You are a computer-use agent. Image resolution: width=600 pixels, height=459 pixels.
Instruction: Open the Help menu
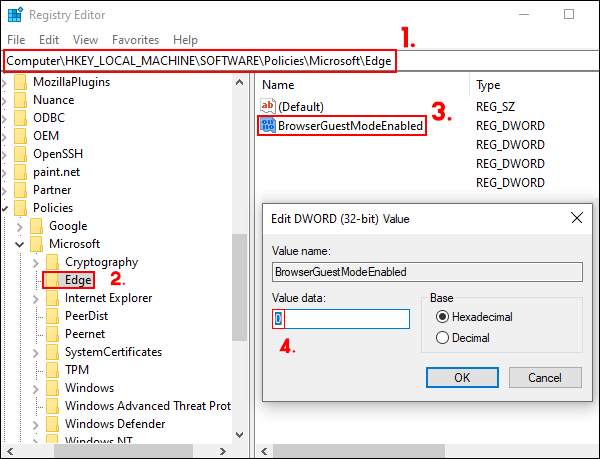(185, 40)
